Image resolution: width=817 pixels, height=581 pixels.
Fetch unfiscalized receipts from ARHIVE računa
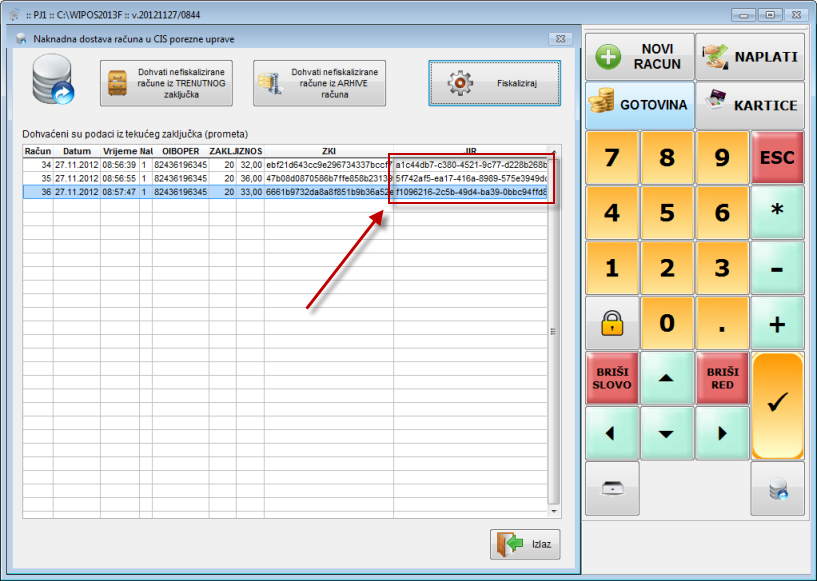point(319,84)
